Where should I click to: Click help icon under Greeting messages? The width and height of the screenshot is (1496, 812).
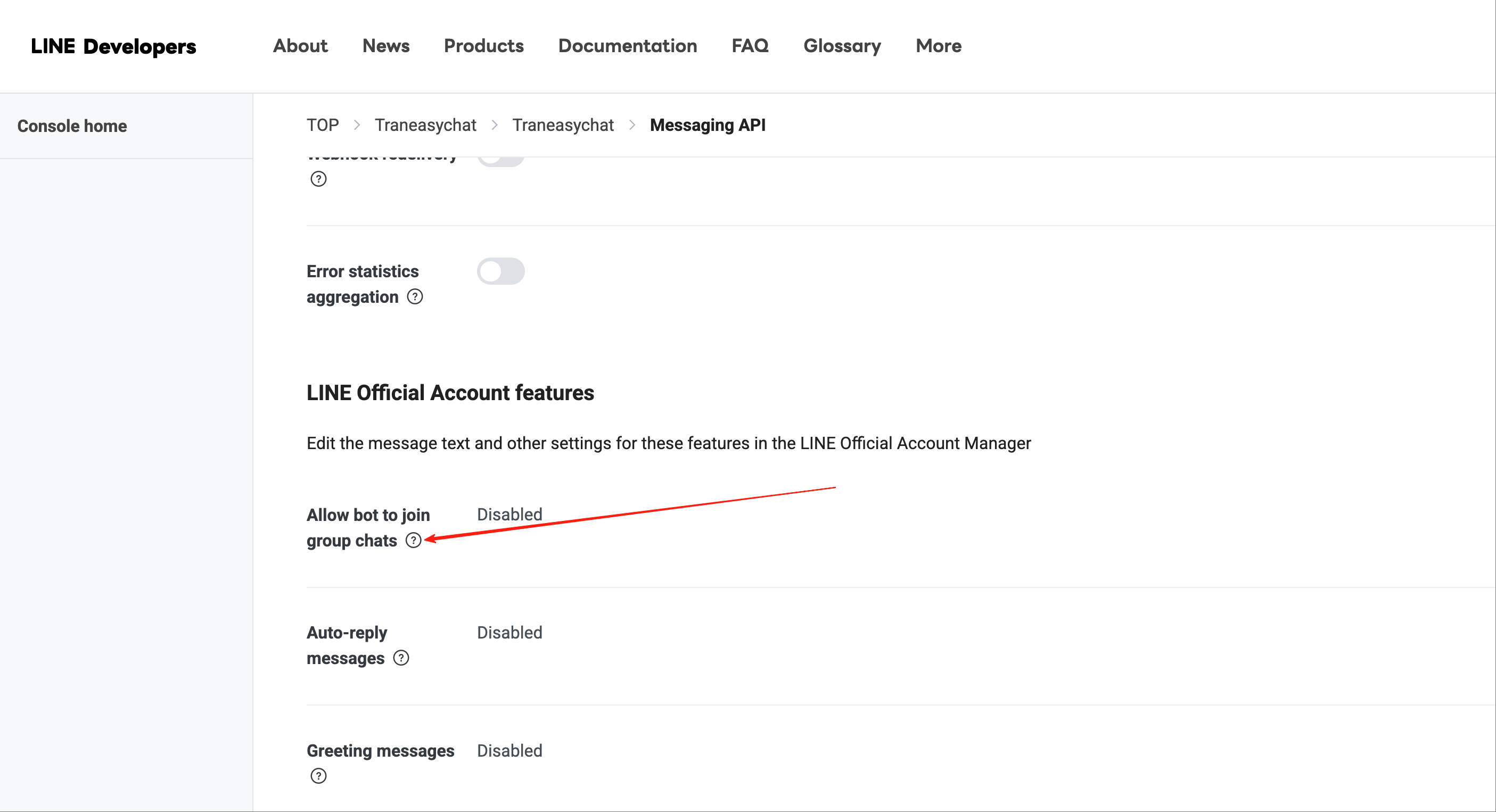click(318, 775)
